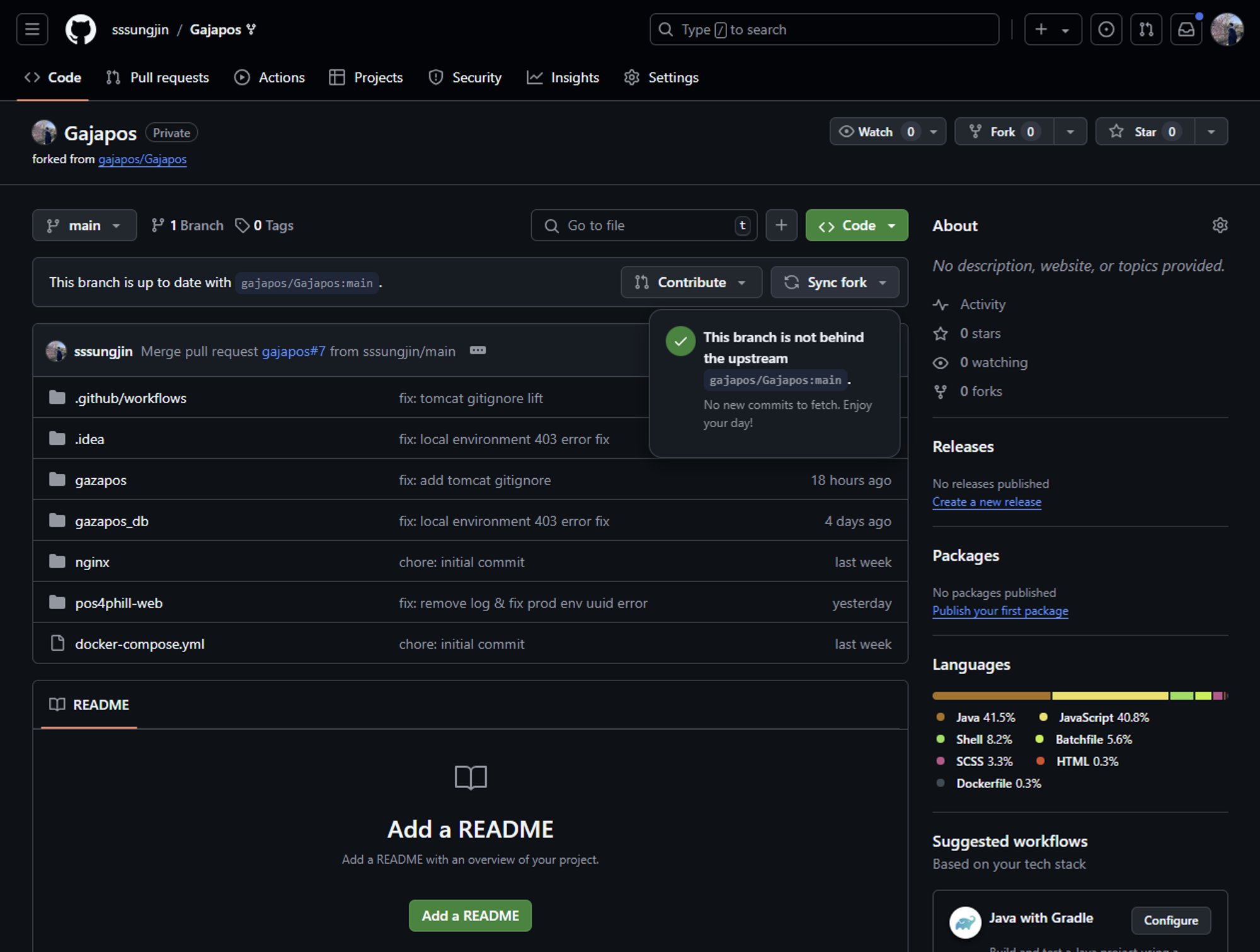Toggle Watch for this repository
Image resolution: width=1260 pixels, height=952 pixels.
(x=875, y=132)
